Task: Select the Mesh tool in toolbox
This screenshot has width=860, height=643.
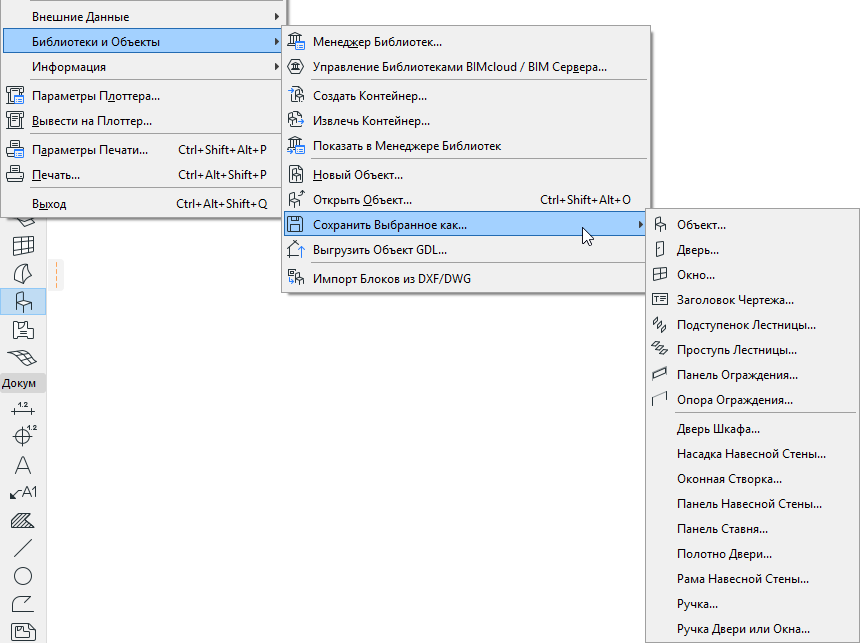Action: click(x=23, y=358)
